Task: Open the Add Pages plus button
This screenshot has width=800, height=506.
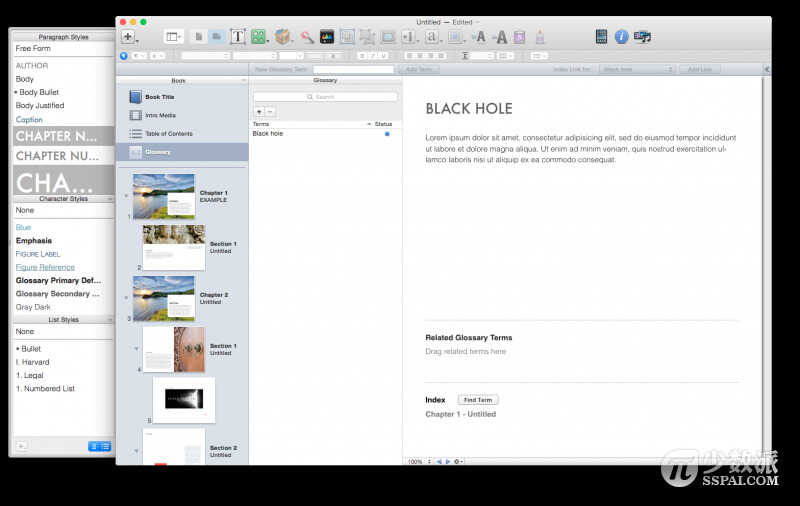Action: tap(128, 37)
